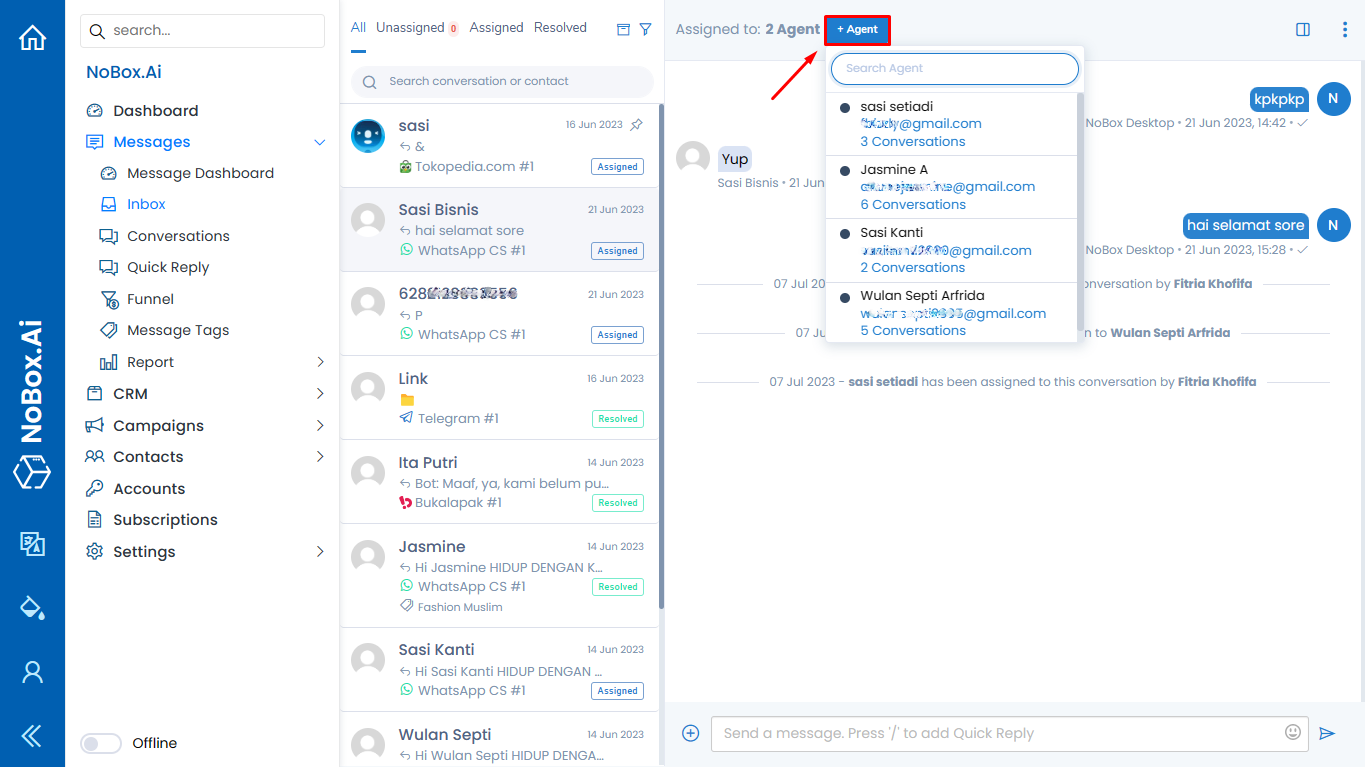Click the filter funnel icon
Viewport: 1365px width, 767px height.
[646, 29]
